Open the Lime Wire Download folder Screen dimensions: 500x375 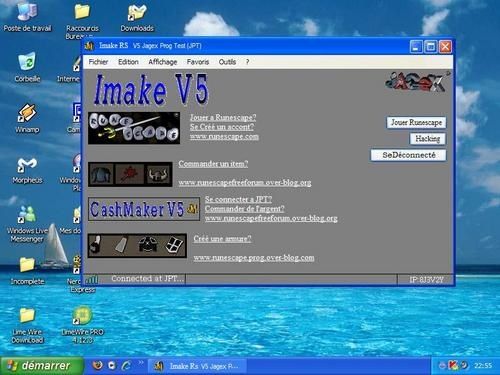(27, 325)
